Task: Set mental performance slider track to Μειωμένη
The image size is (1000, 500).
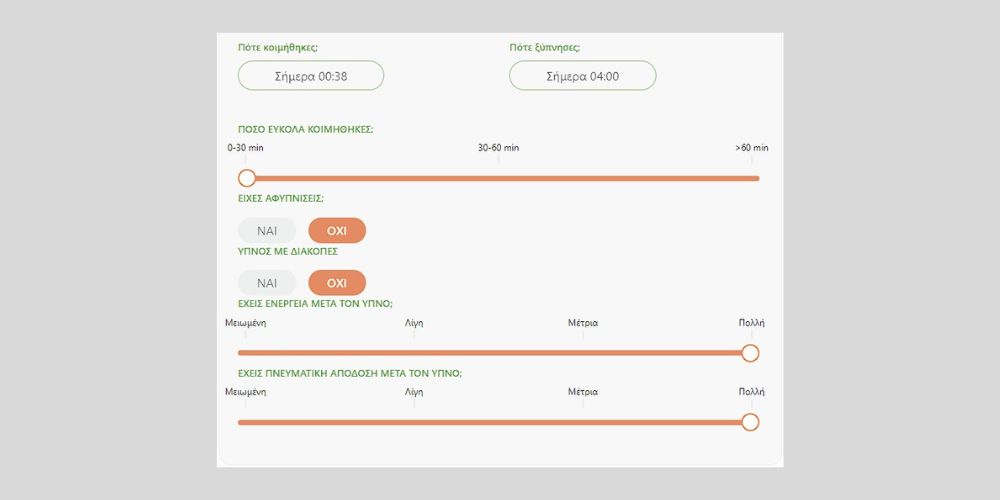Action: click(246, 422)
